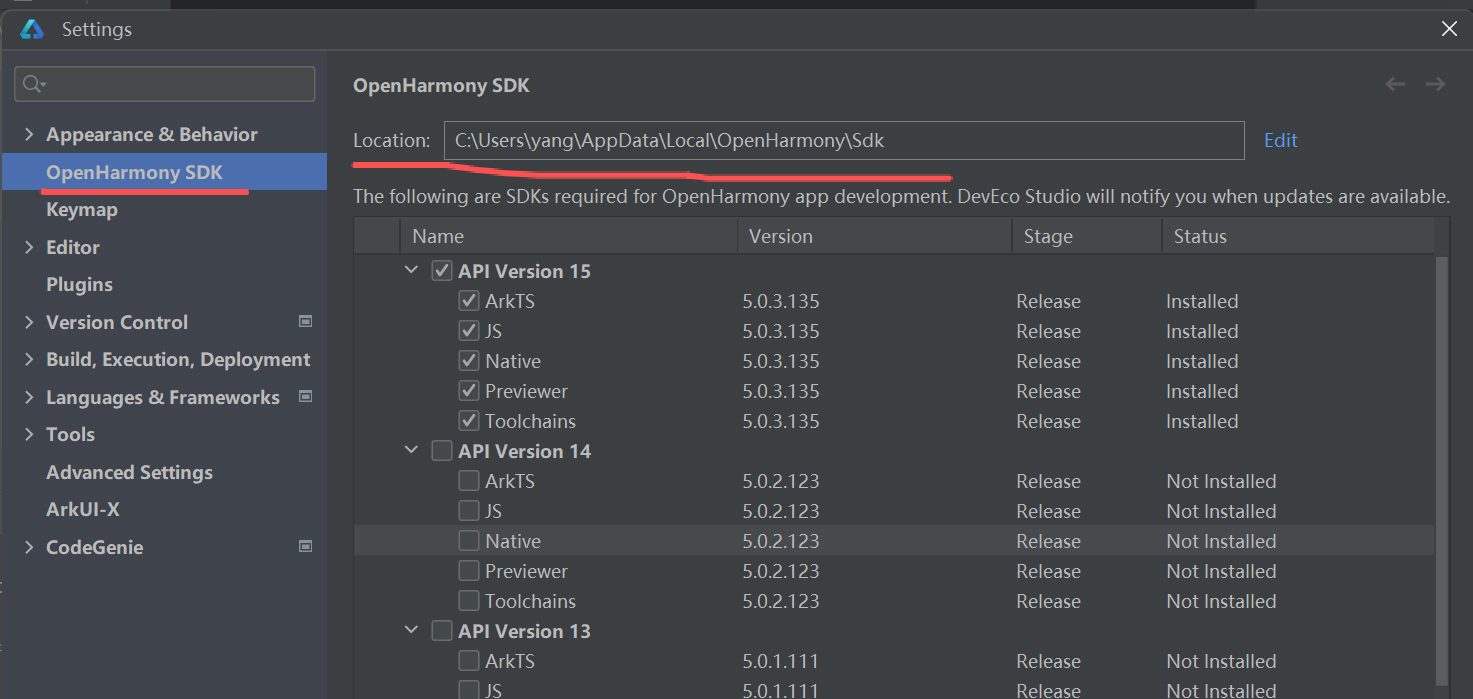Expand Build, Execution, Deployment chevron
Screen dimensions: 1473x699
point(29,359)
